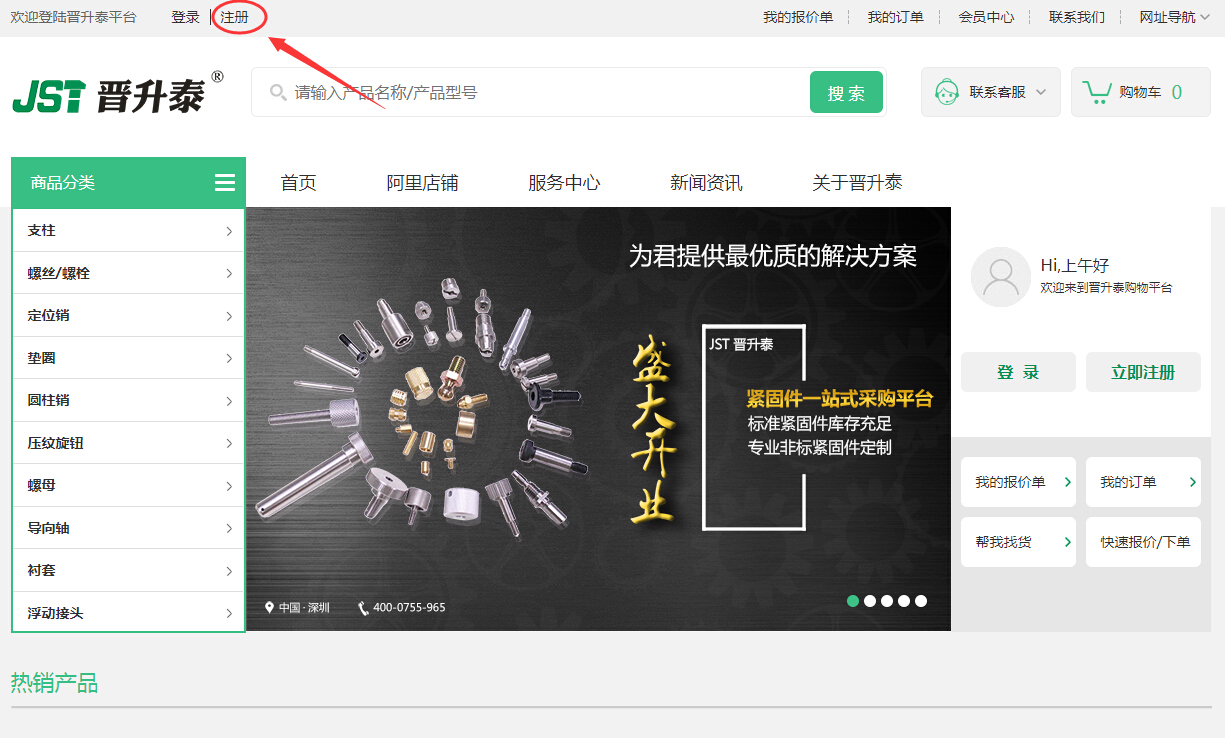This screenshot has height=738, width=1225.
Task: Click the user avatar placeholder icon
Action: tap(1000, 277)
